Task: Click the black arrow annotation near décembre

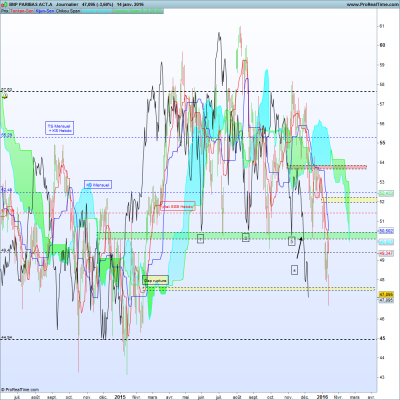Action: pyautogui.click(x=300, y=247)
